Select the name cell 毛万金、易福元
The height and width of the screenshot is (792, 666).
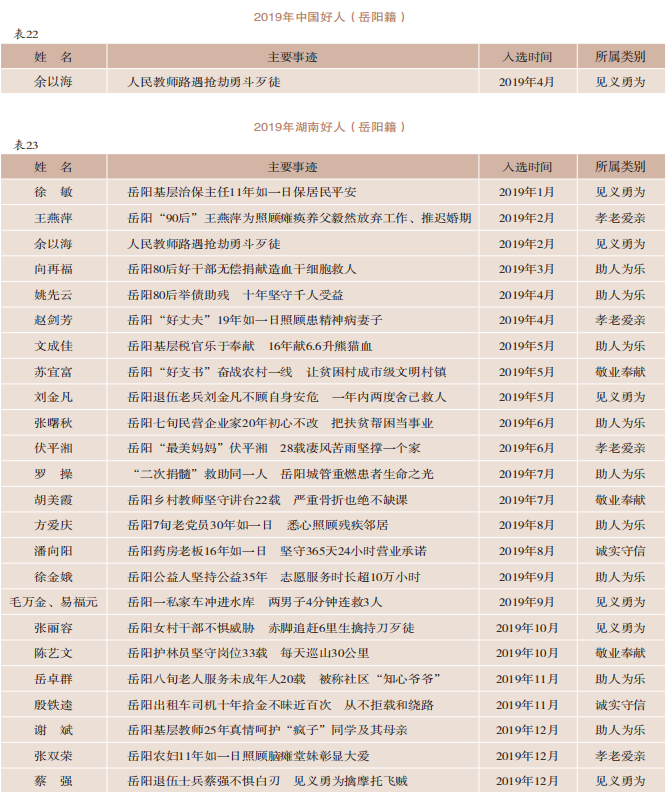[53, 602]
